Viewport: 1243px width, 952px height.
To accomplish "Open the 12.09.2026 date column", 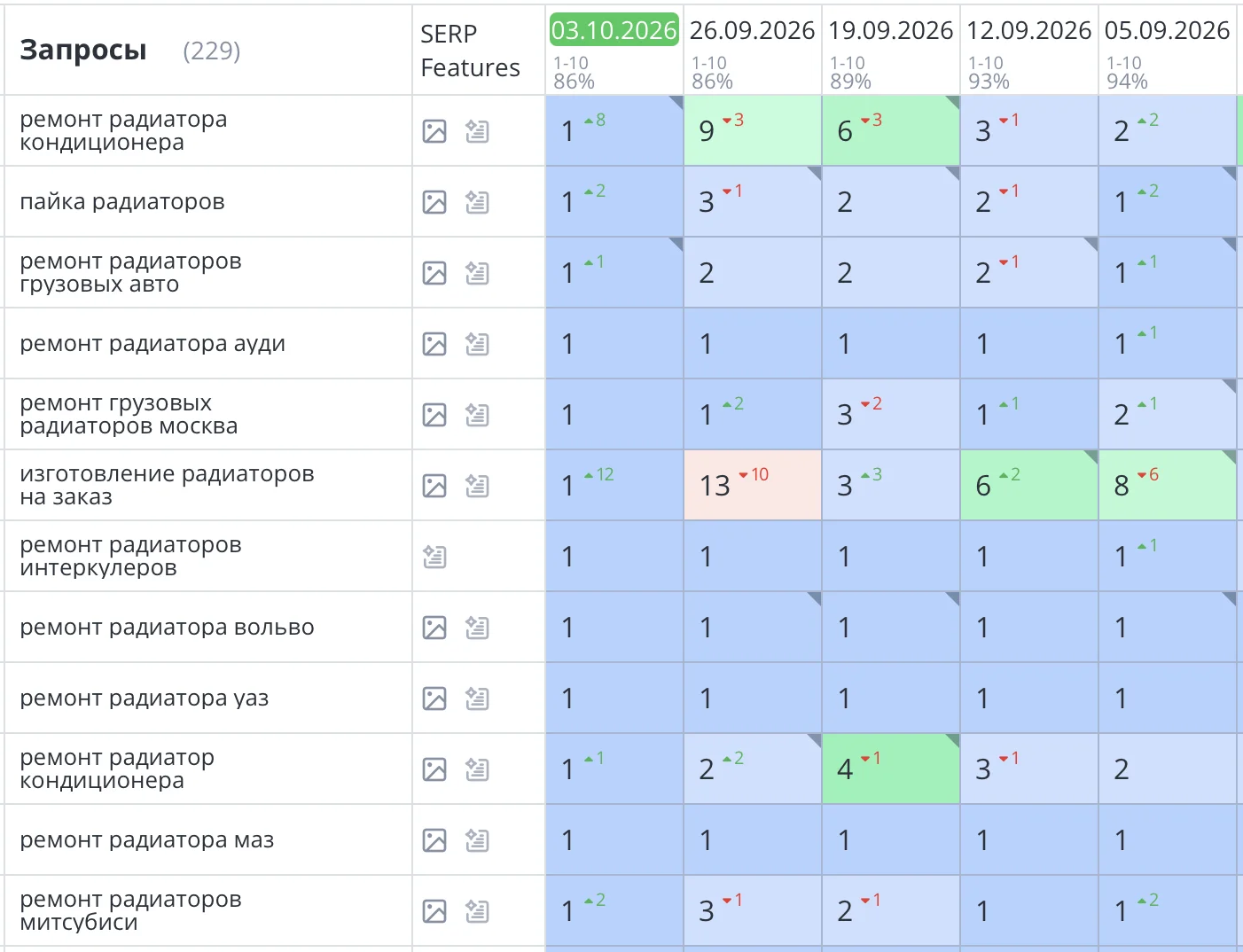I will 1028,30.
